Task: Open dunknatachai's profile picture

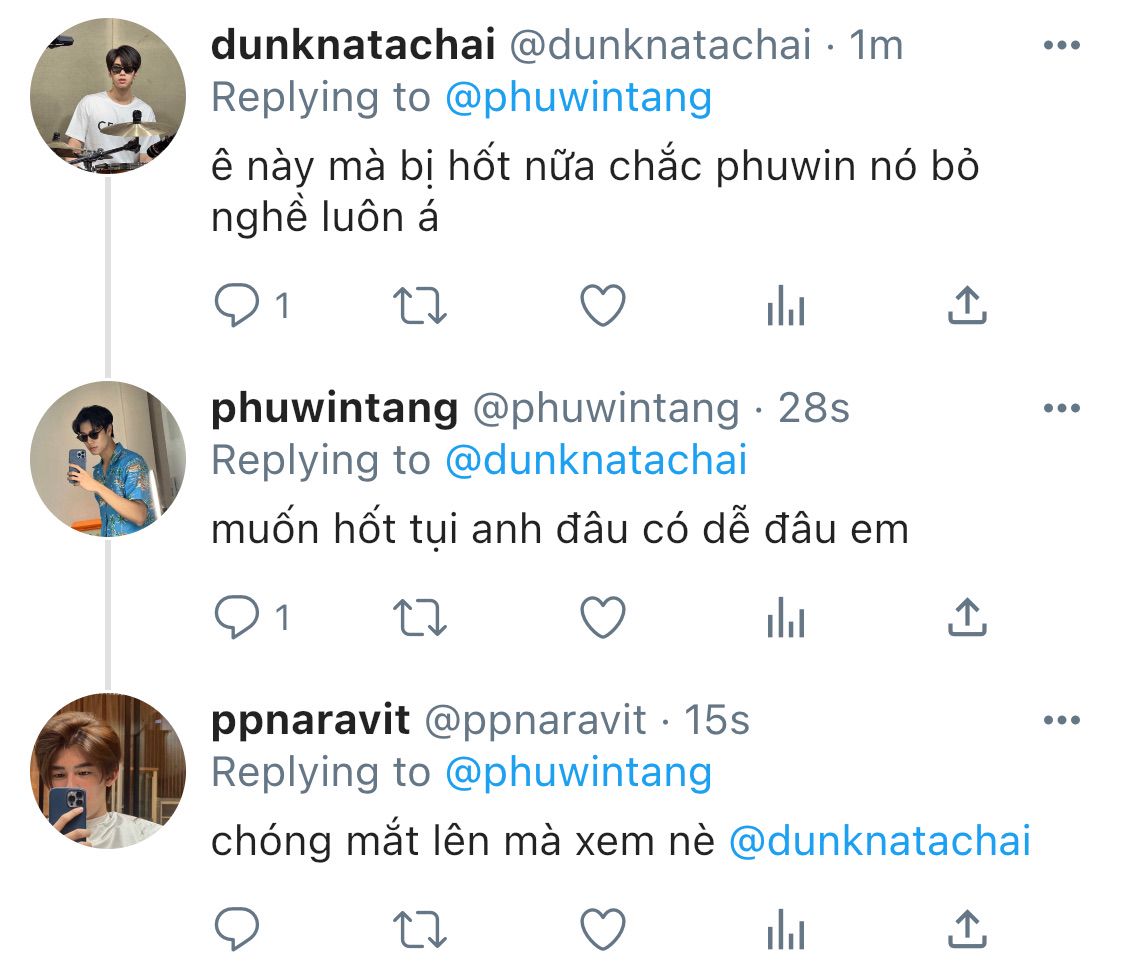Action: [x=108, y=94]
